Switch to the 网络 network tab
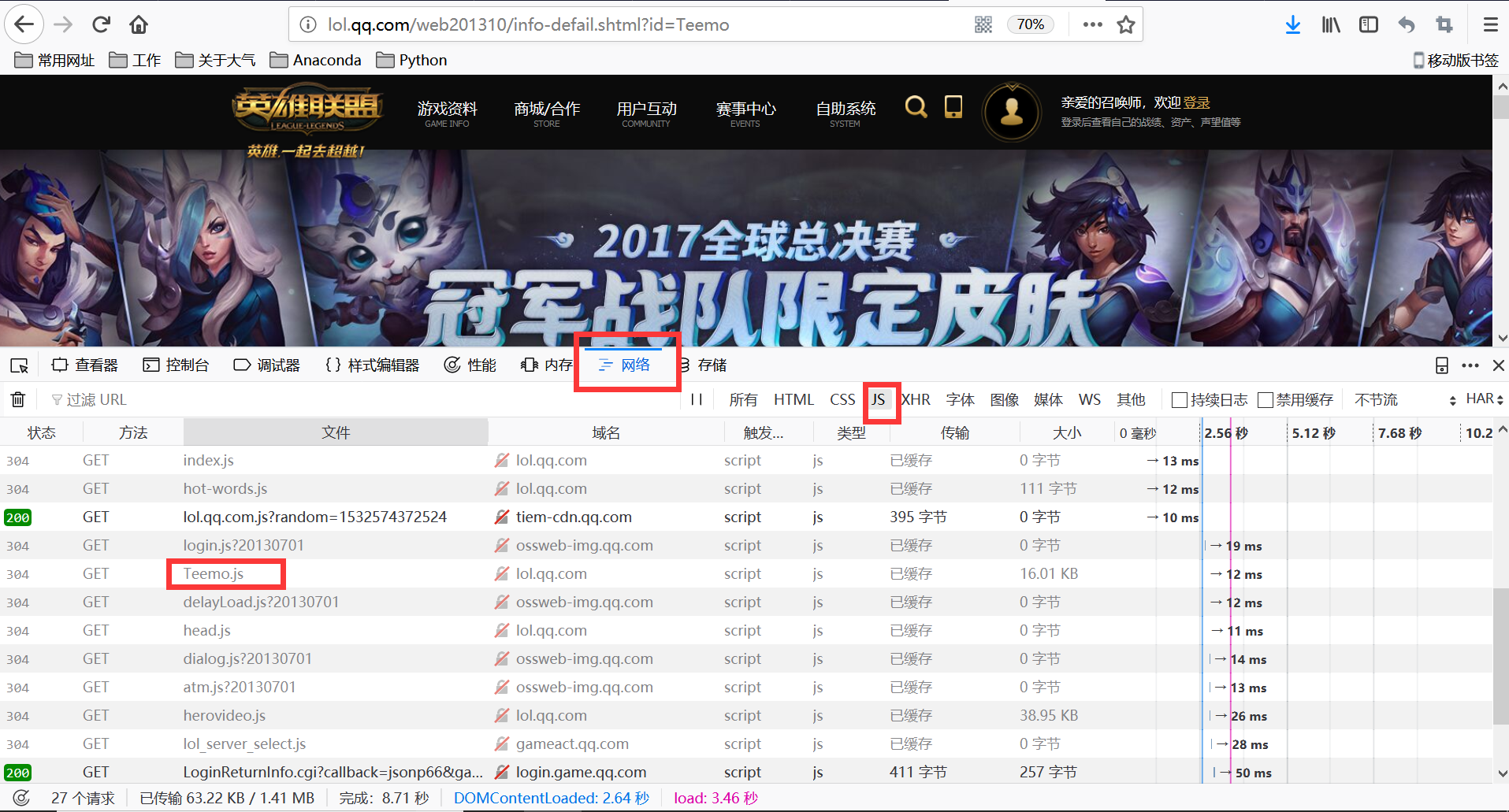The height and width of the screenshot is (812, 1509). (625, 365)
